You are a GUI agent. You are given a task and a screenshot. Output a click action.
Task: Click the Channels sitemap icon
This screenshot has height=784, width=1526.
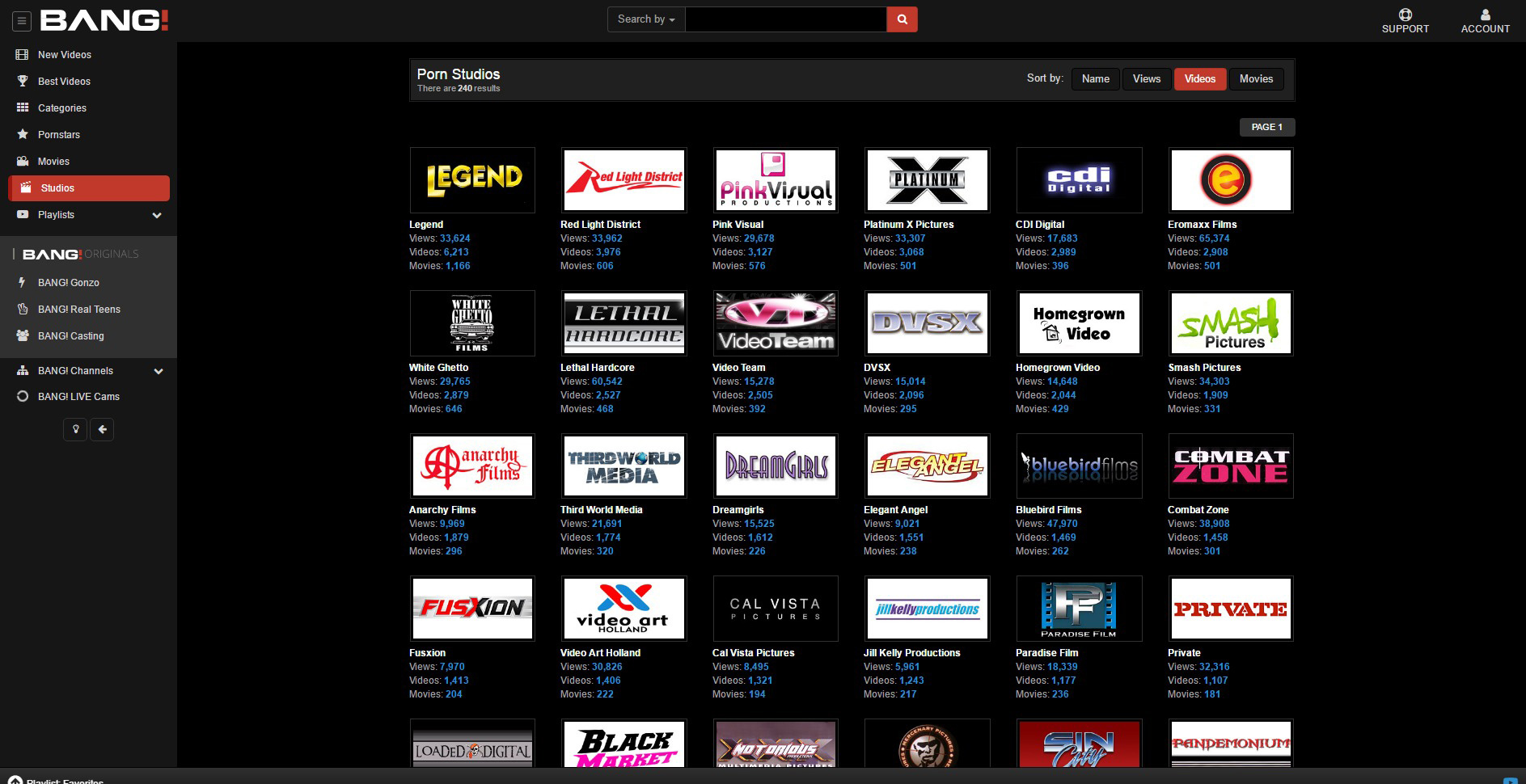click(x=23, y=370)
